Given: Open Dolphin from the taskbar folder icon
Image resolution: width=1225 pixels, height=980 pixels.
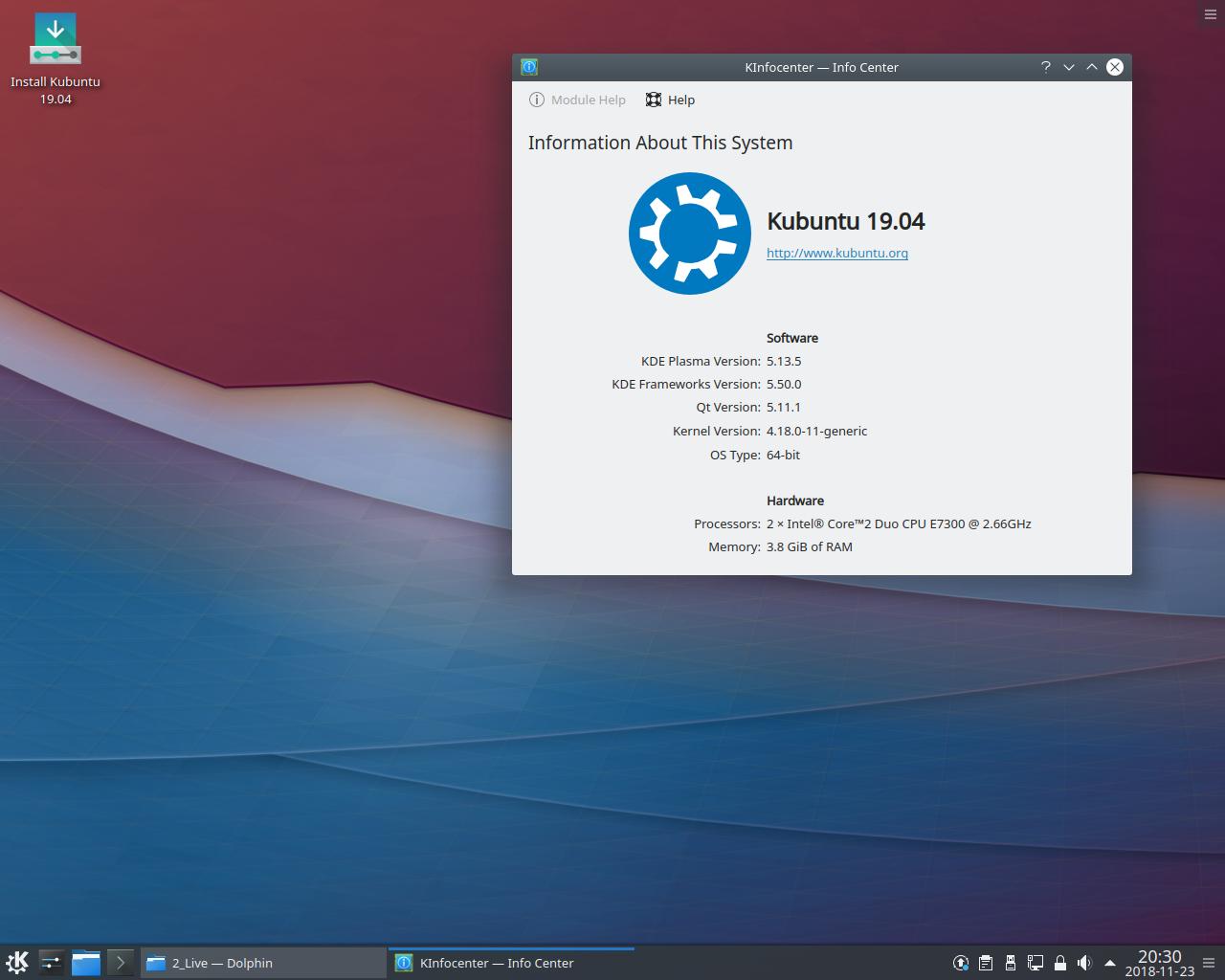Looking at the screenshot, I should tap(85, 963).
